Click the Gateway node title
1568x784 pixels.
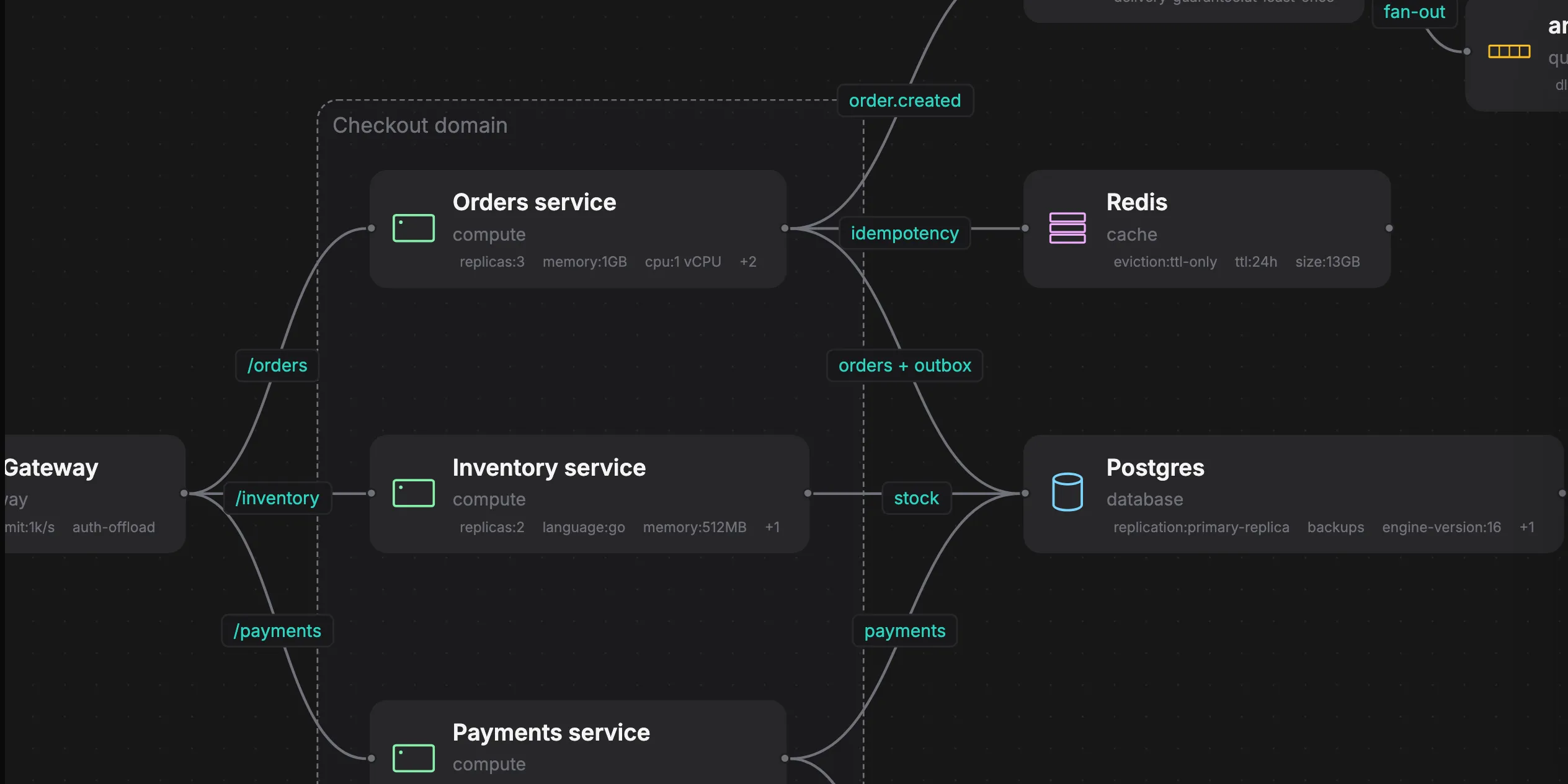coord(51,468)
